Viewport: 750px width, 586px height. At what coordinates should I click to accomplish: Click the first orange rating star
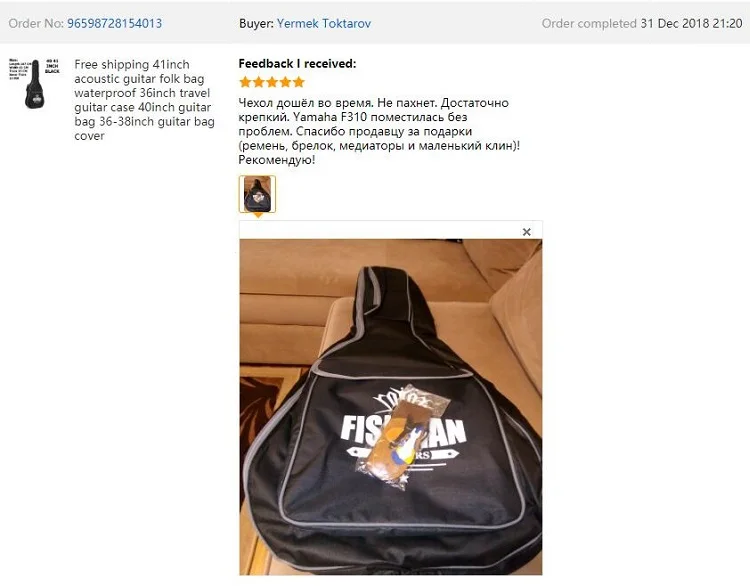245,82
